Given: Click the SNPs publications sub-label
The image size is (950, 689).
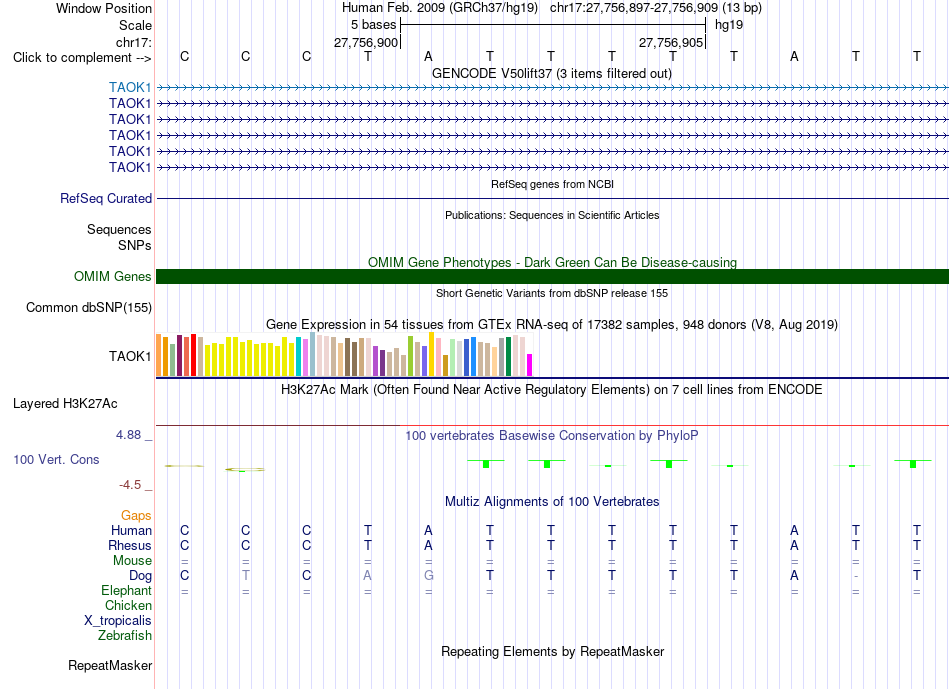Looking at the screenshot, I should 135,245.
